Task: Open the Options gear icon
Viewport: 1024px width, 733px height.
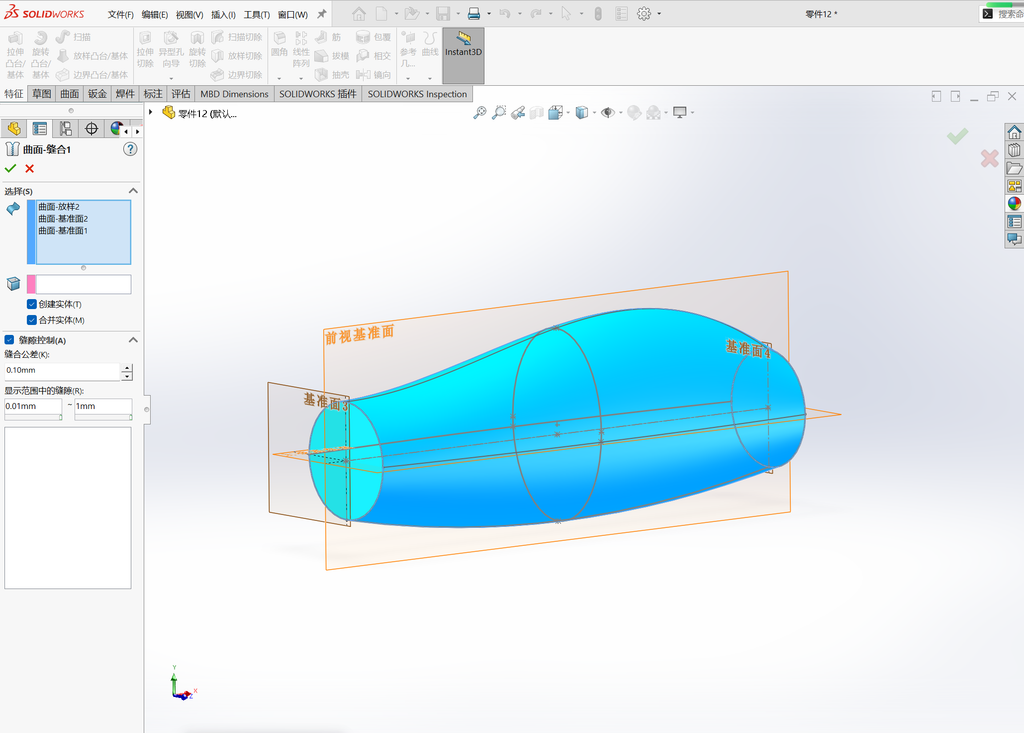Action: pos(644,14)
